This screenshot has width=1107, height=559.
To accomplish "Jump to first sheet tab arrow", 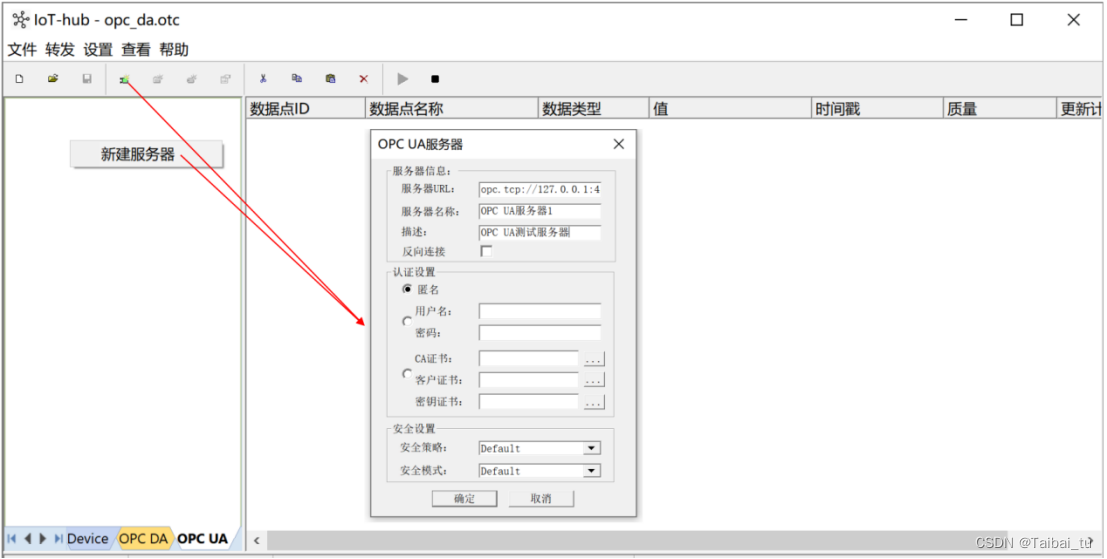I will coord(11,539).
